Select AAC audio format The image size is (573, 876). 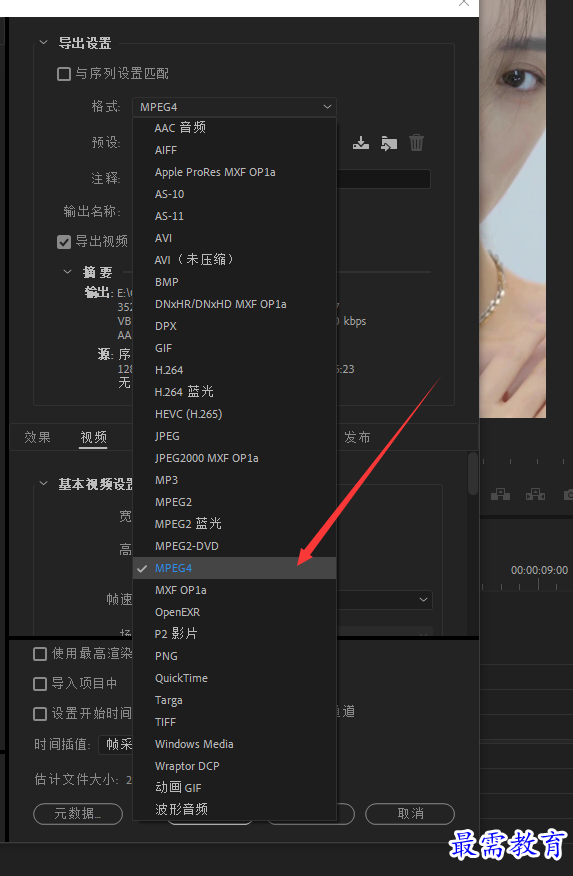(x=234, y=128)
